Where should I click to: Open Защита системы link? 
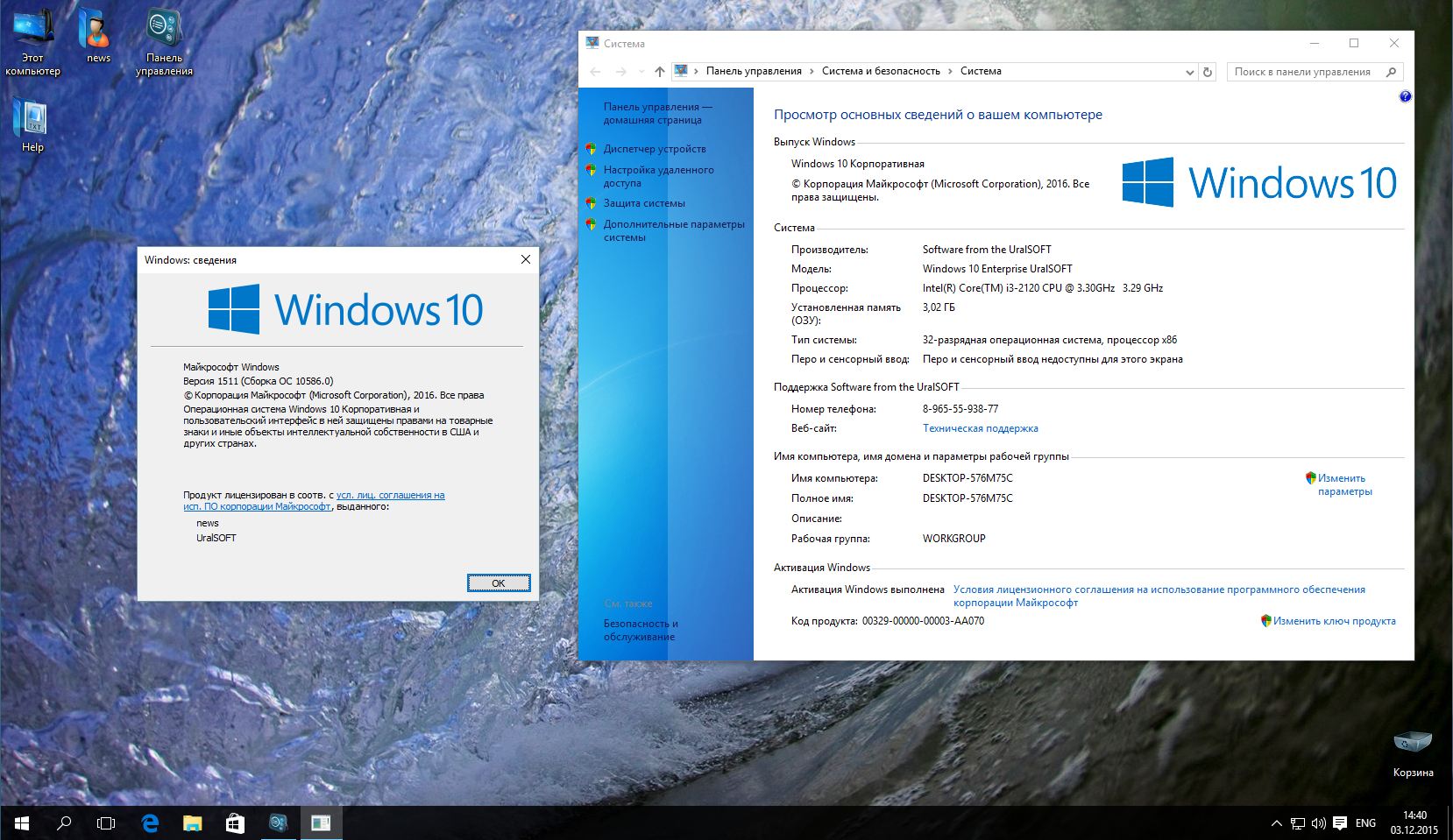tap(644, 203)
